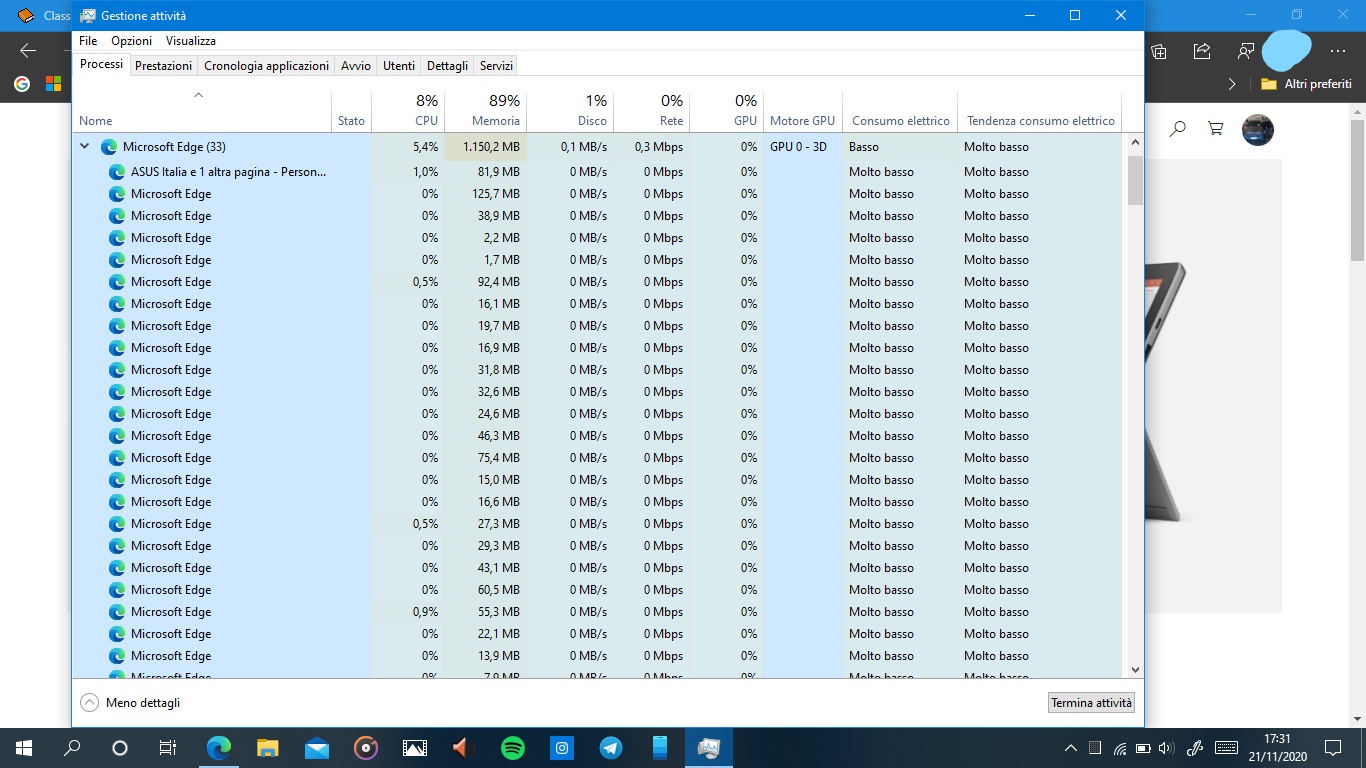Select the Edge process using 2,2 MB

(x=597, y=238)
